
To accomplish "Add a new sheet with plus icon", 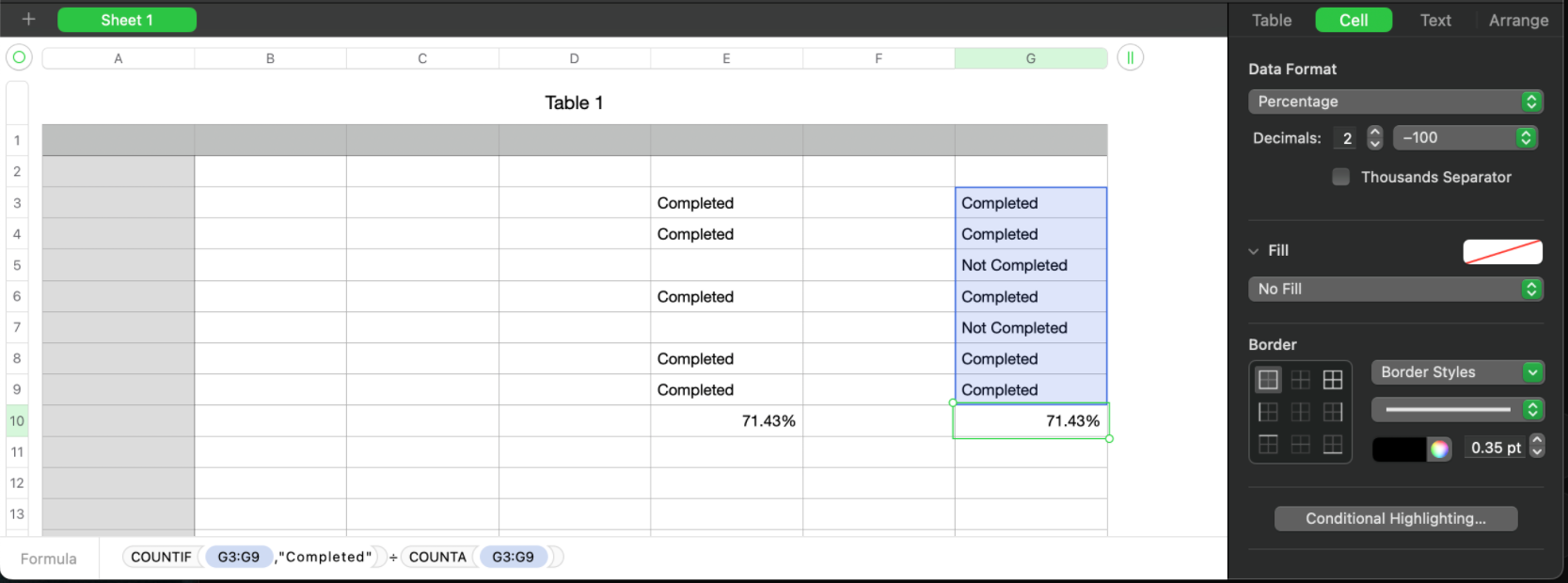I will tap(28, 20).
